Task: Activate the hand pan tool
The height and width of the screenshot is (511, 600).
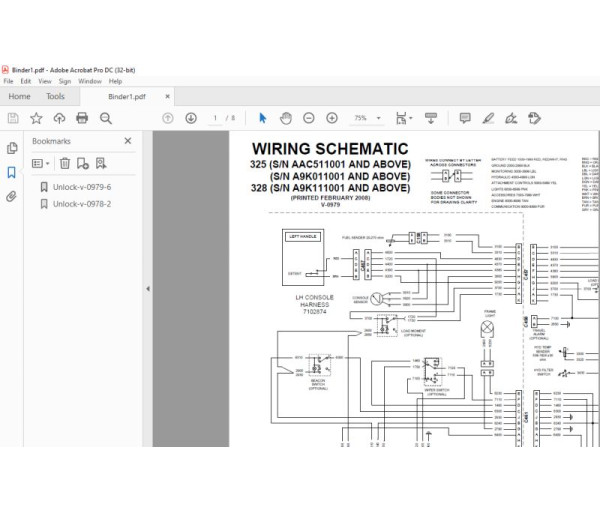Action: click(285, 118)
